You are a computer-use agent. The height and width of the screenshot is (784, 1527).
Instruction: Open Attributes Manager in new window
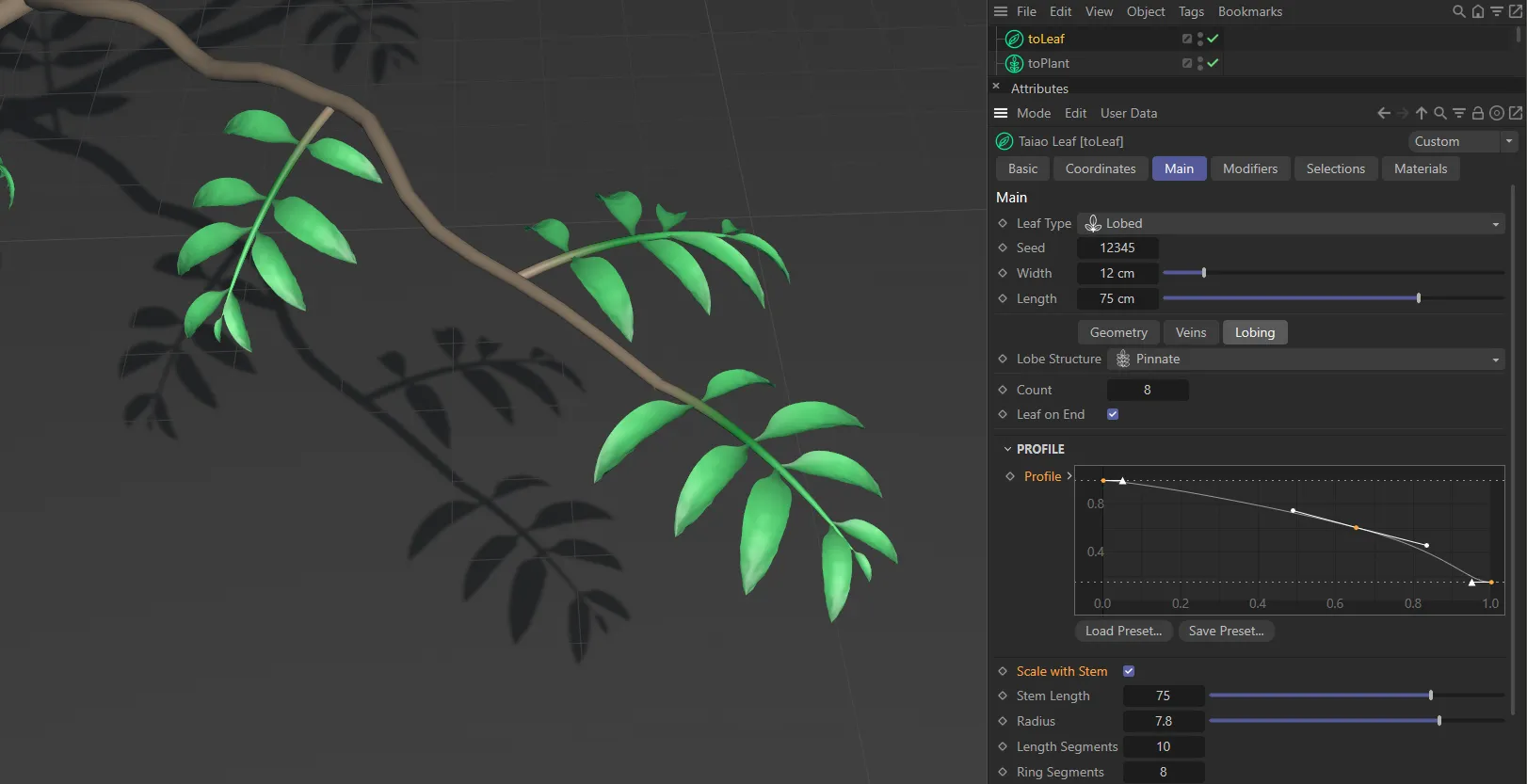1516,113
